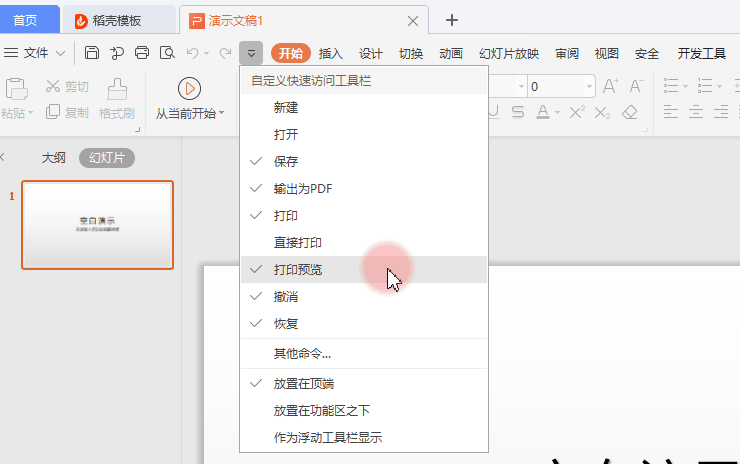This screenshot has width=740, height=464.
Task: Toggle 撤消 in quick access menu
Action: (364, 296)
